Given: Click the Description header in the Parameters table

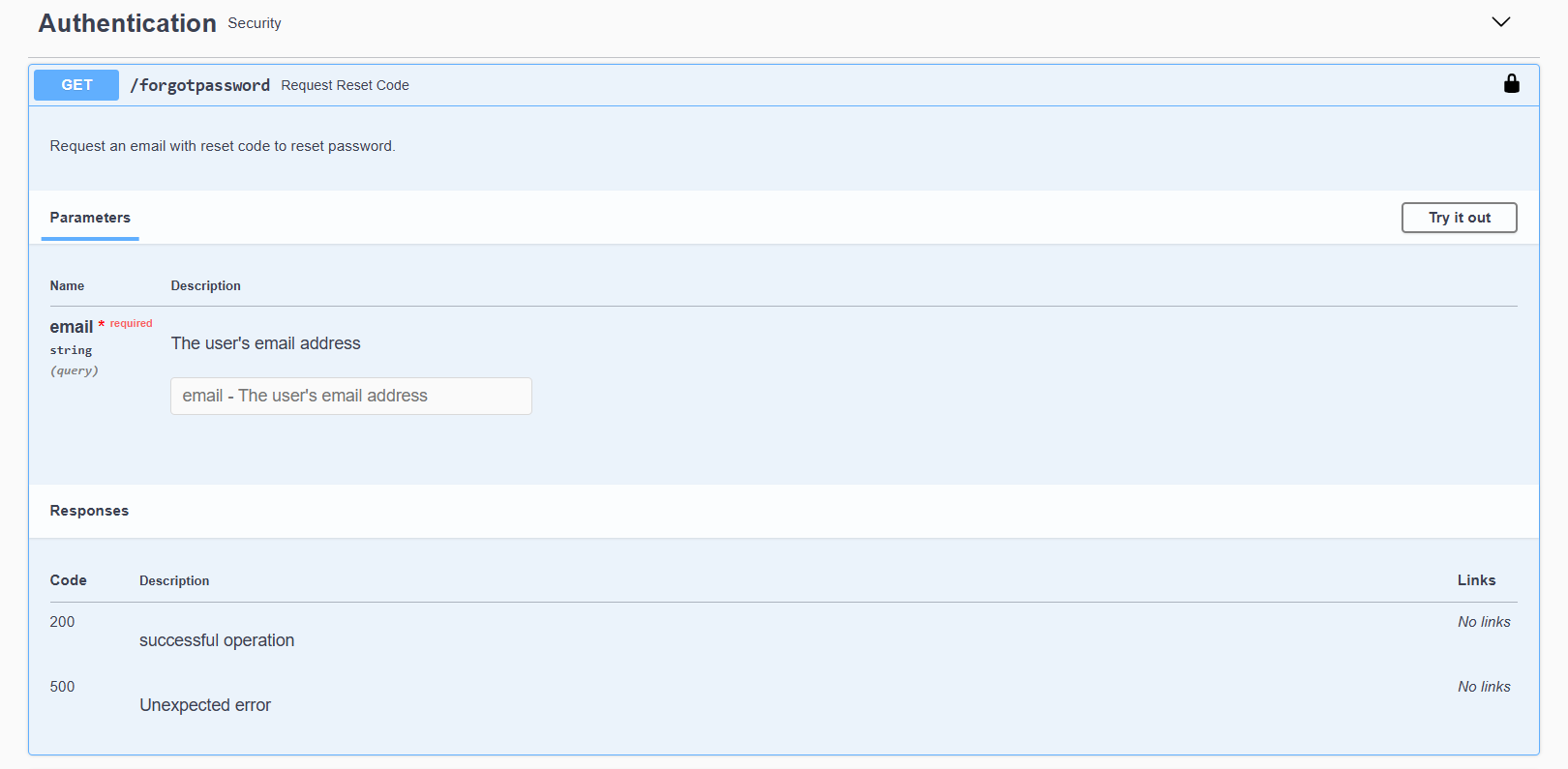Looking at the screenshot, I should (205, 285).
